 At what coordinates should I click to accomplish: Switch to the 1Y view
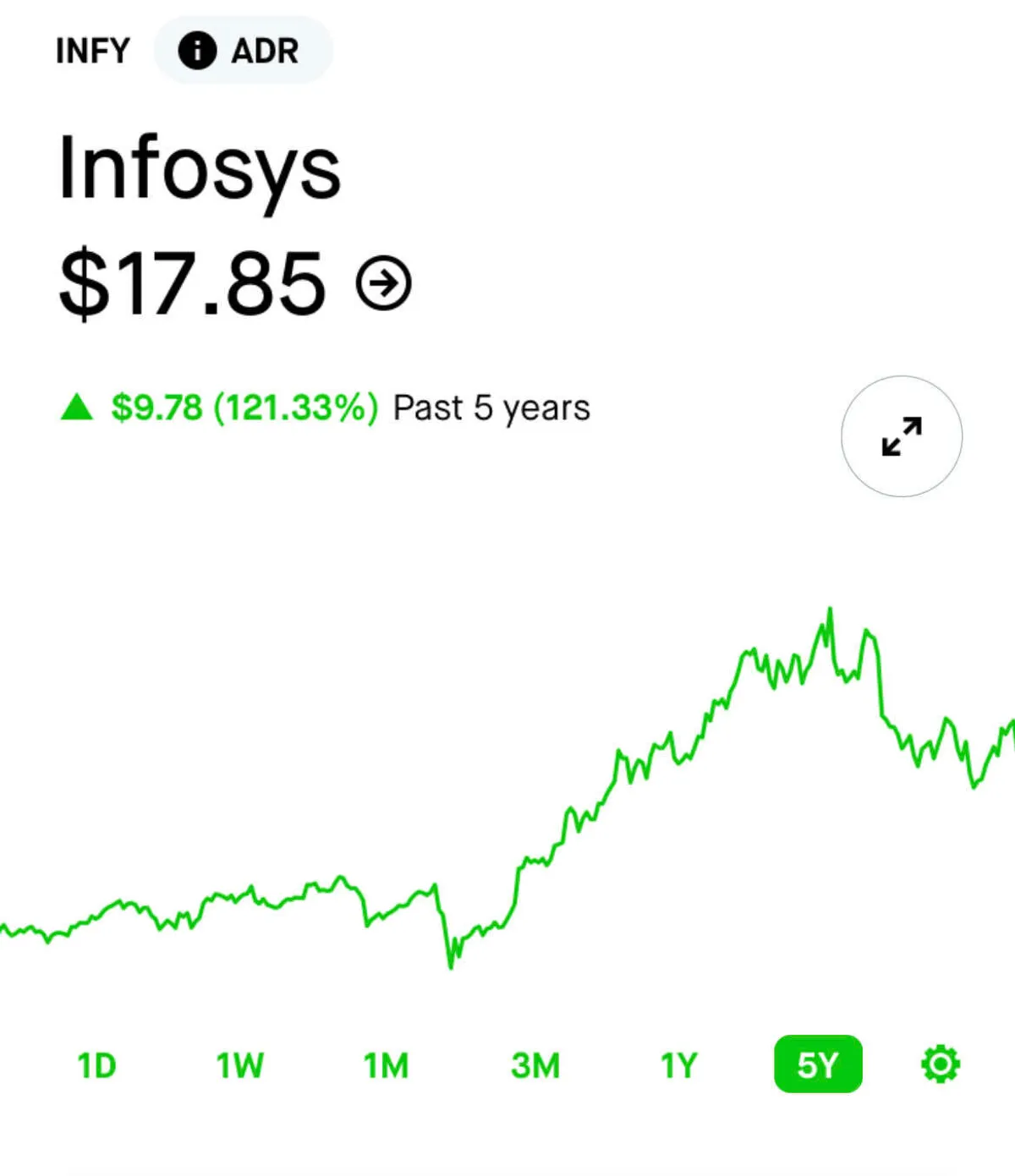679,1065
